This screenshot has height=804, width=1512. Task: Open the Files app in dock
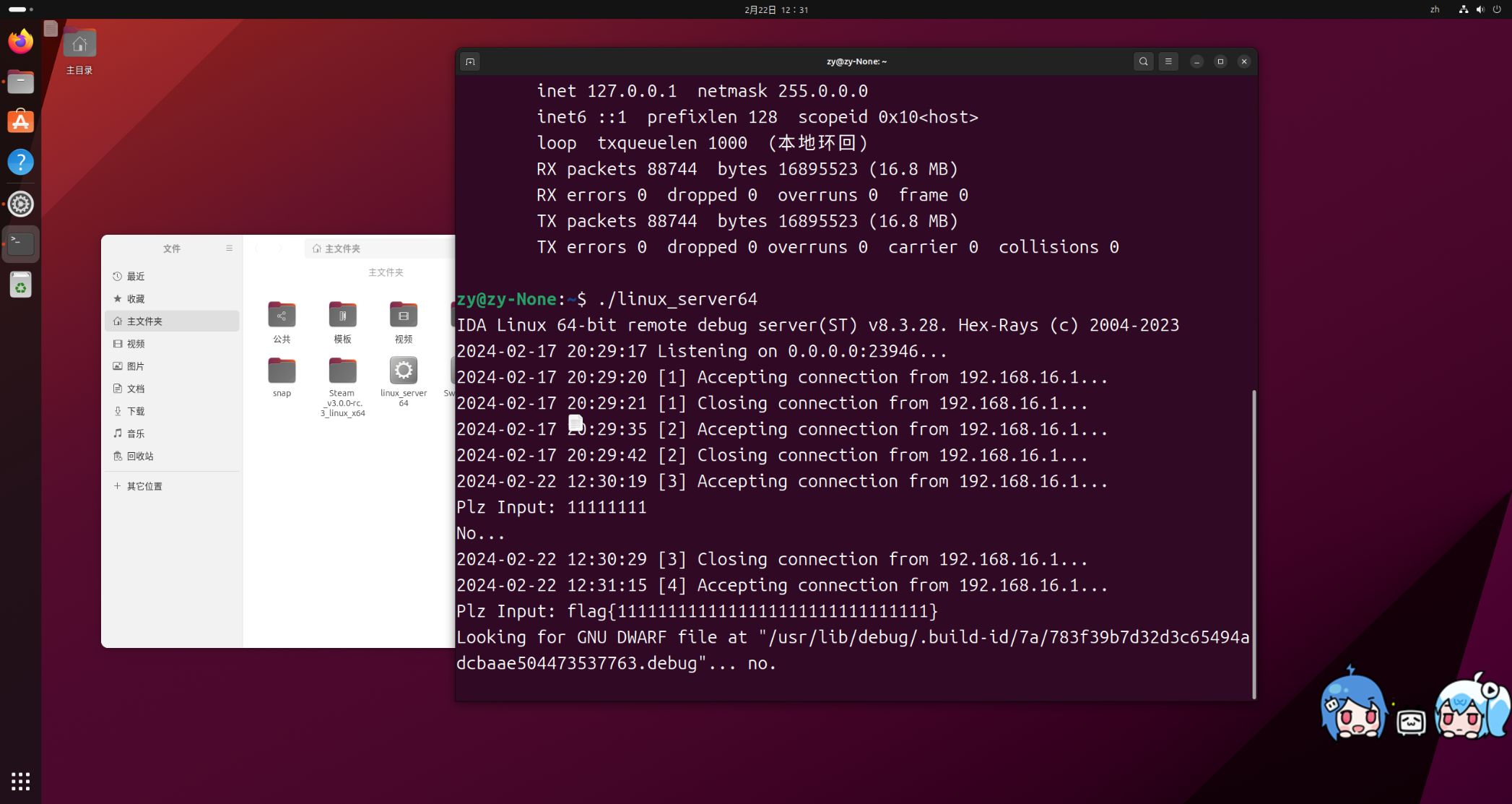[x=20, y=82]
